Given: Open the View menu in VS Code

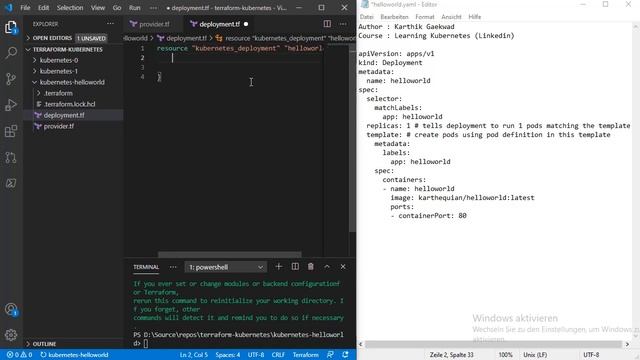Looking at the screenshot, I should pyautogui.click(x=98, y=8).
